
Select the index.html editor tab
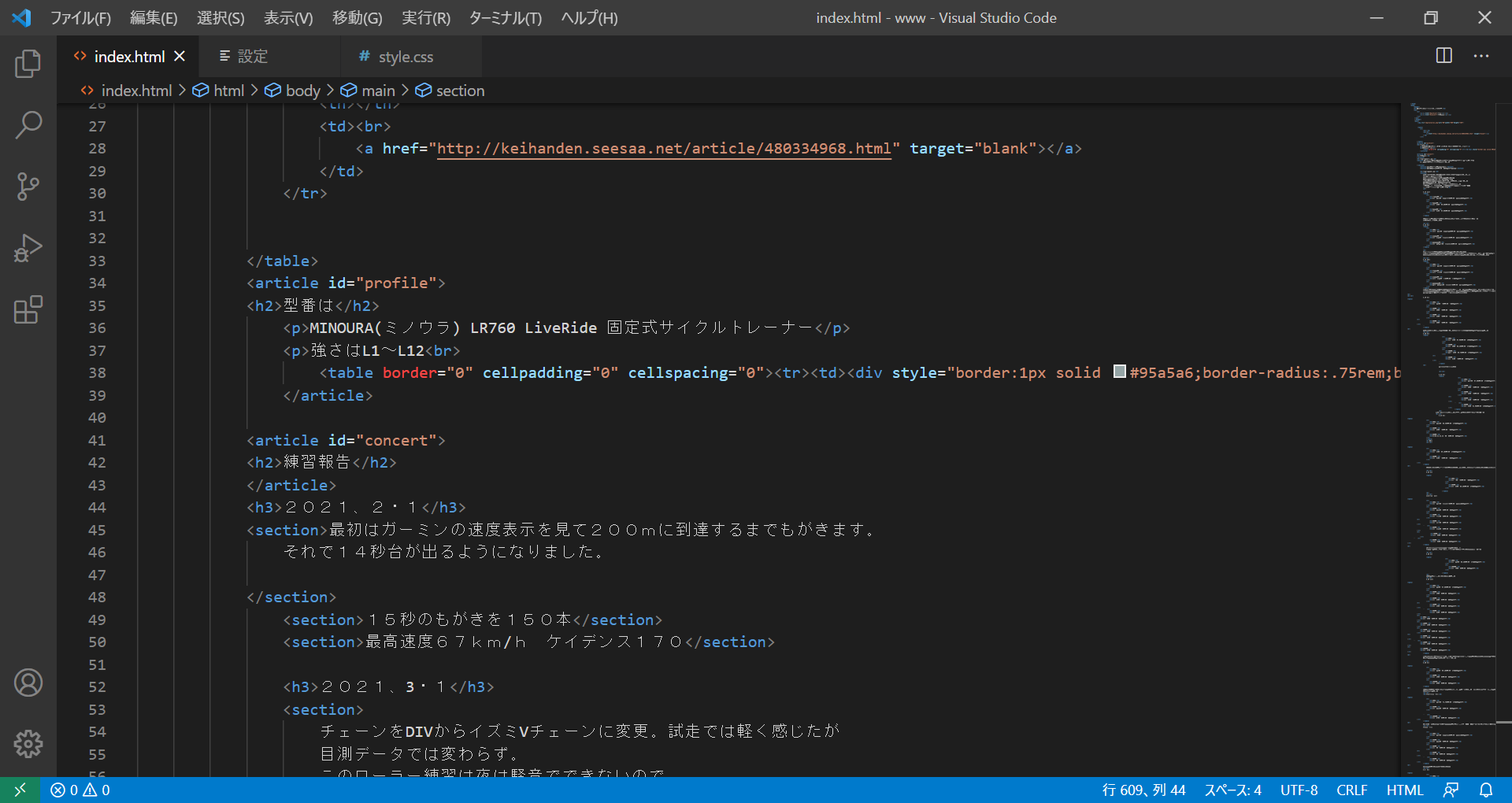(x=129, y=57)
